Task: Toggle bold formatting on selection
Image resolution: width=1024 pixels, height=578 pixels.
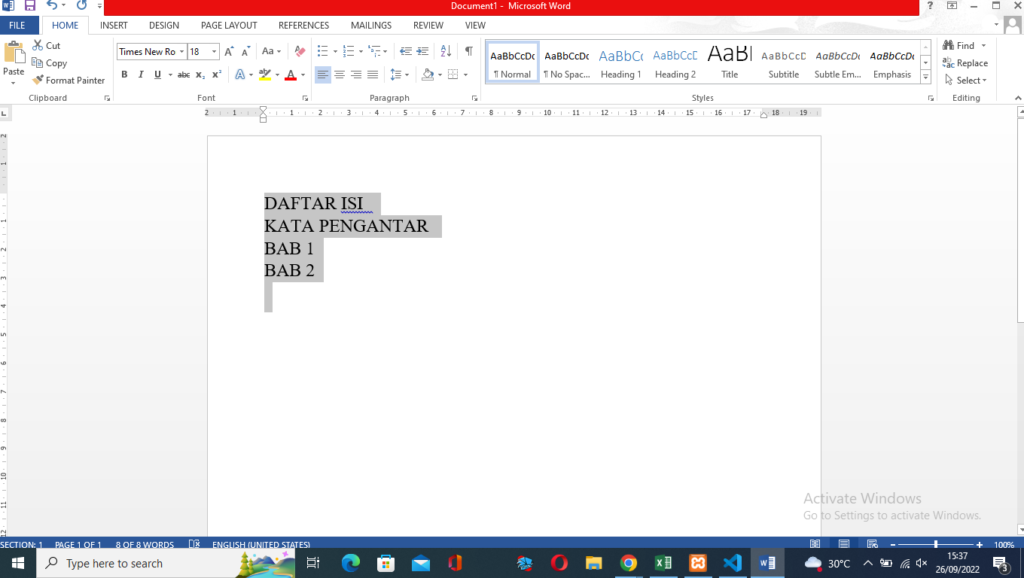Action: 125,74
